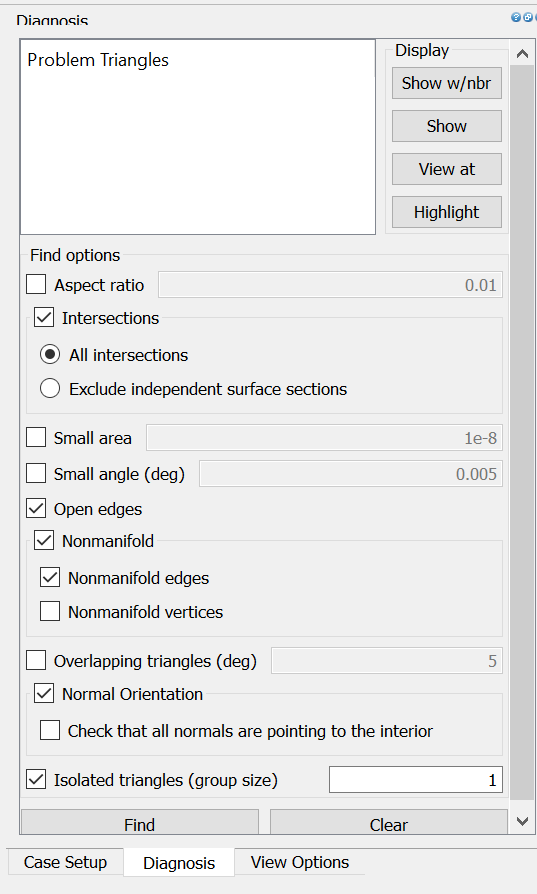
Task: Open the View Options tab
Action: (300, 862)
